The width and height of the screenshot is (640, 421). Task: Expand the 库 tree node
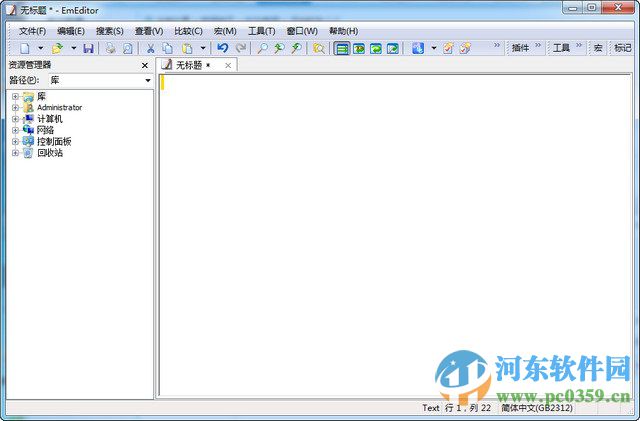click(x=15, y=97)
